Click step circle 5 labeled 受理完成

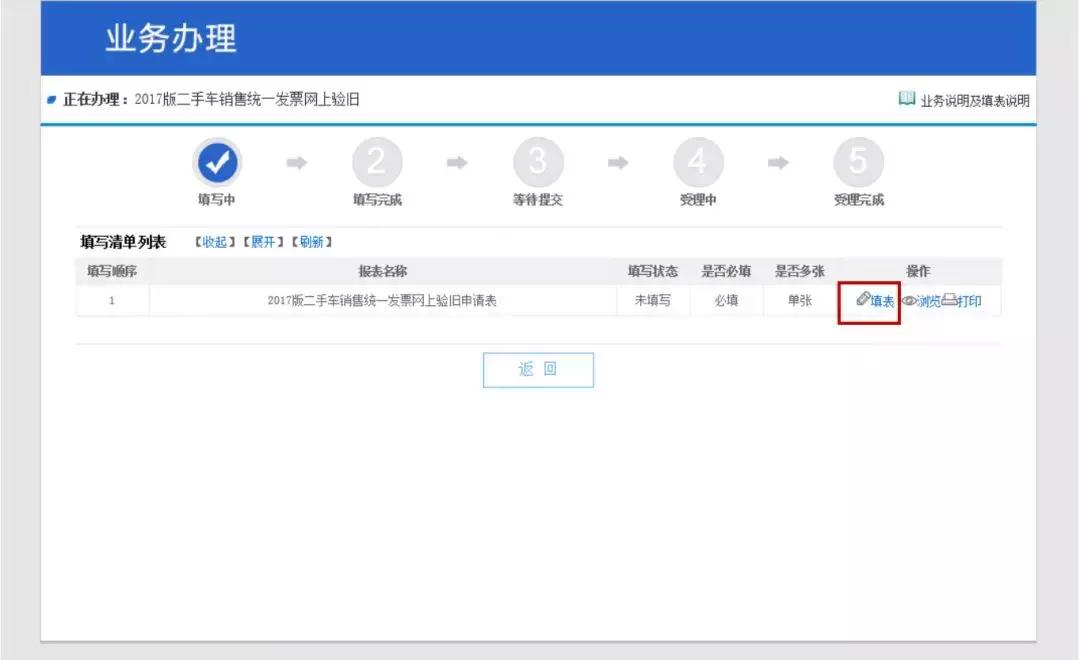pyautogui.click(x=856, y=160)
